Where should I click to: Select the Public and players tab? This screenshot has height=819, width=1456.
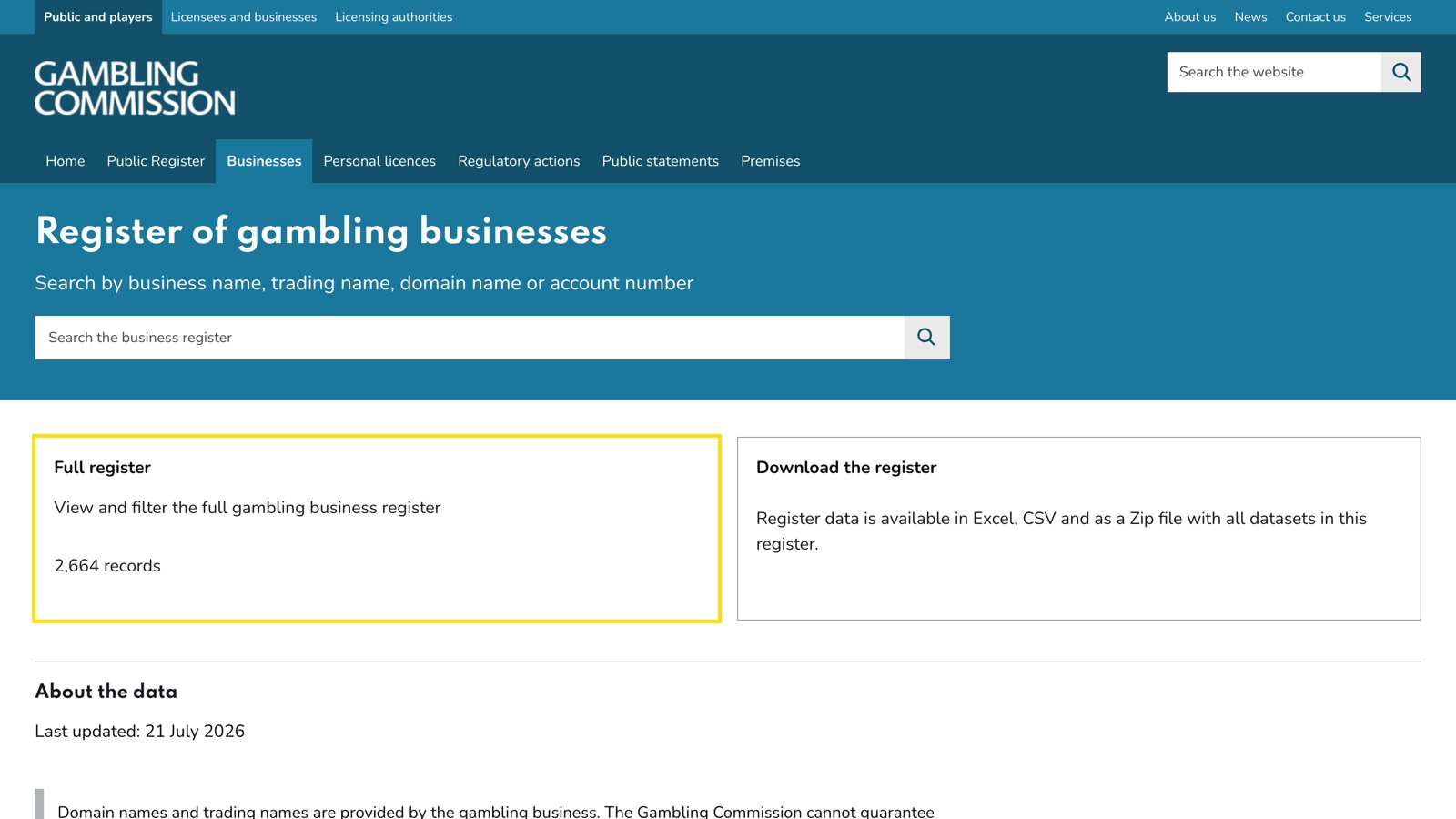coord(98,17)
